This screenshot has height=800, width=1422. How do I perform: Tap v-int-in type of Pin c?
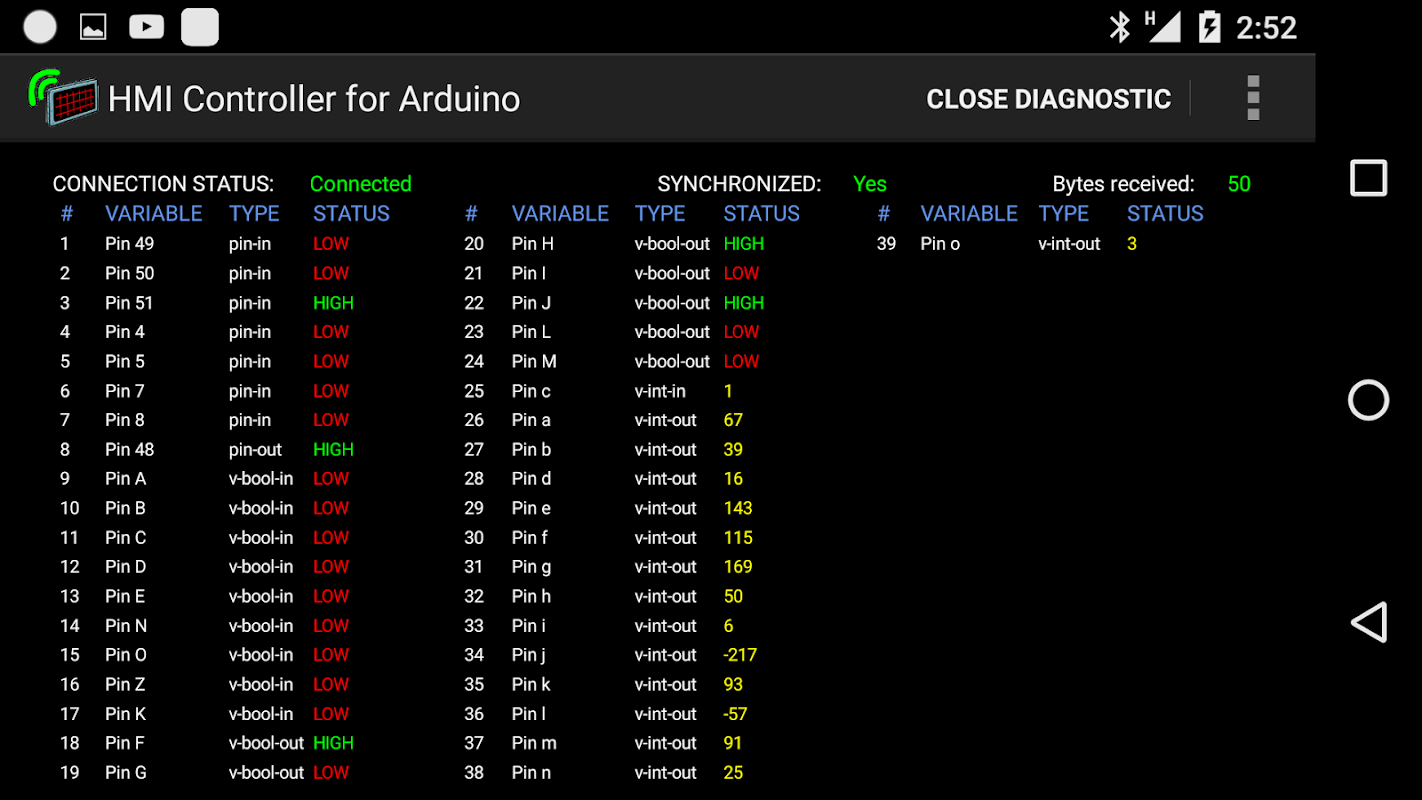point(661,391)
